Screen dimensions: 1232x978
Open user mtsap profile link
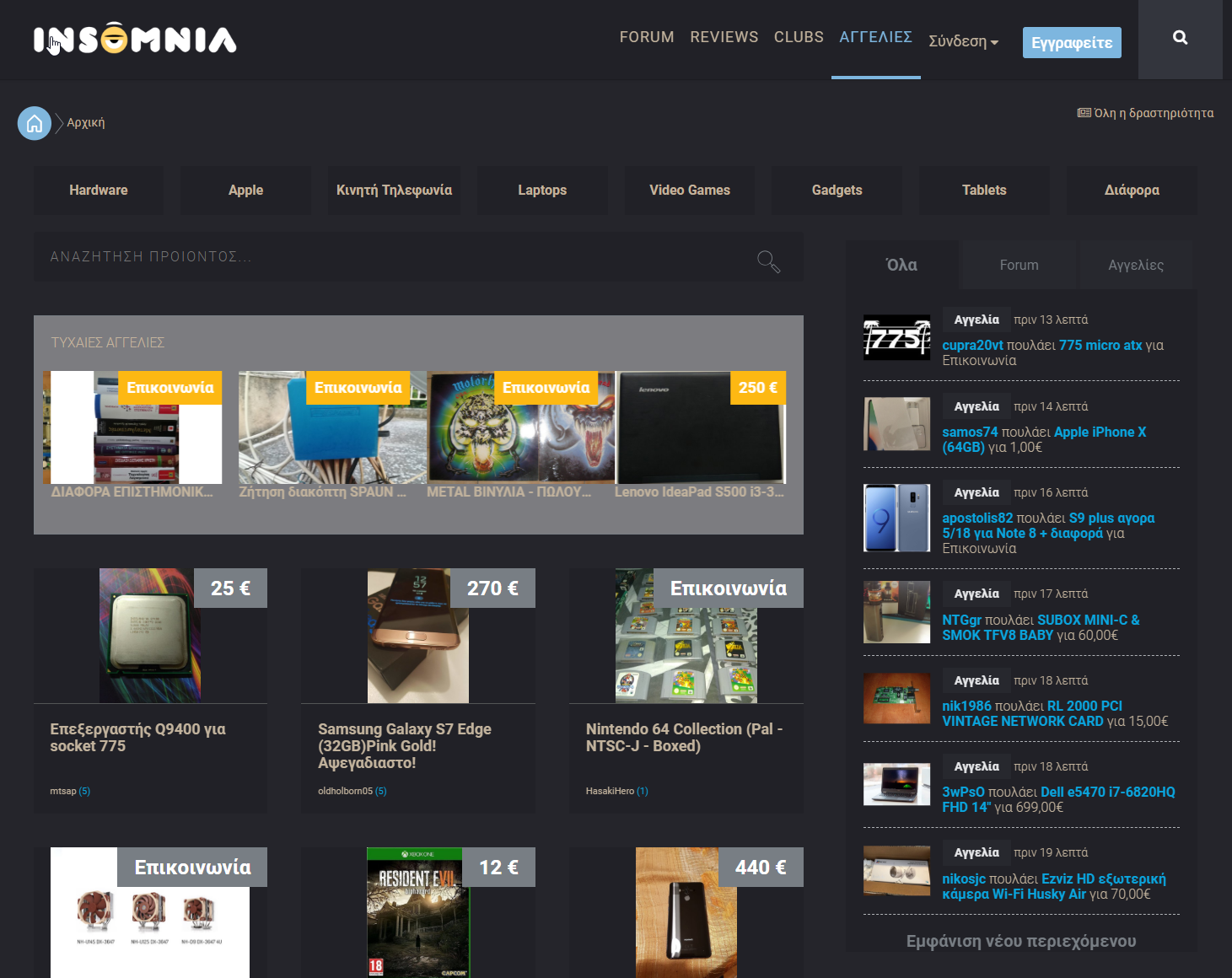(x=63, y=791)
